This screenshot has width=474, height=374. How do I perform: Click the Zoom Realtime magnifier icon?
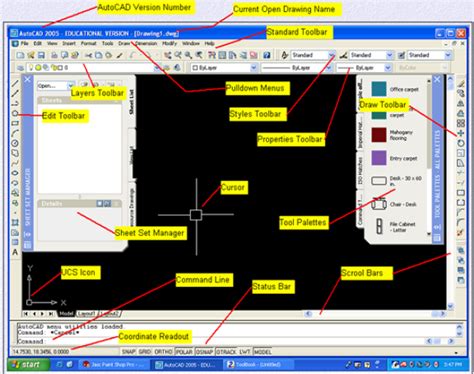(x=178, y=55)
